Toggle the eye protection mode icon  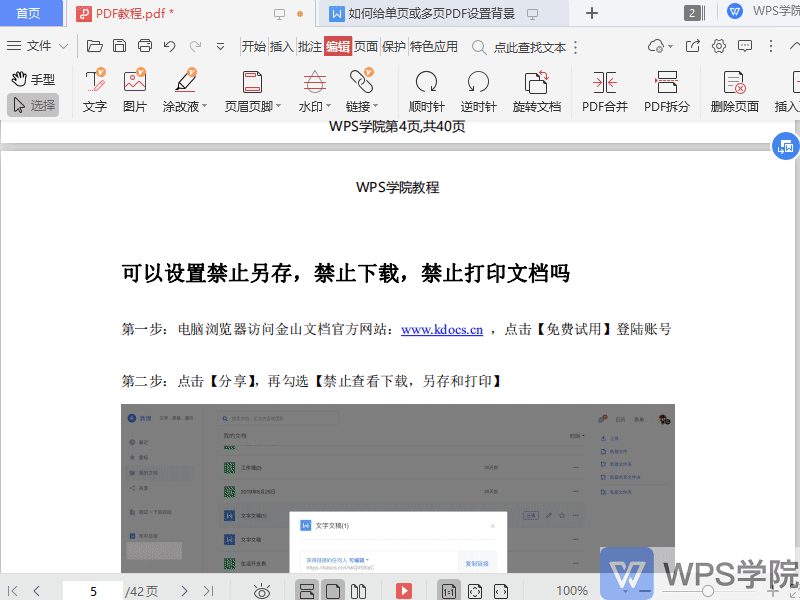[262, 591]
